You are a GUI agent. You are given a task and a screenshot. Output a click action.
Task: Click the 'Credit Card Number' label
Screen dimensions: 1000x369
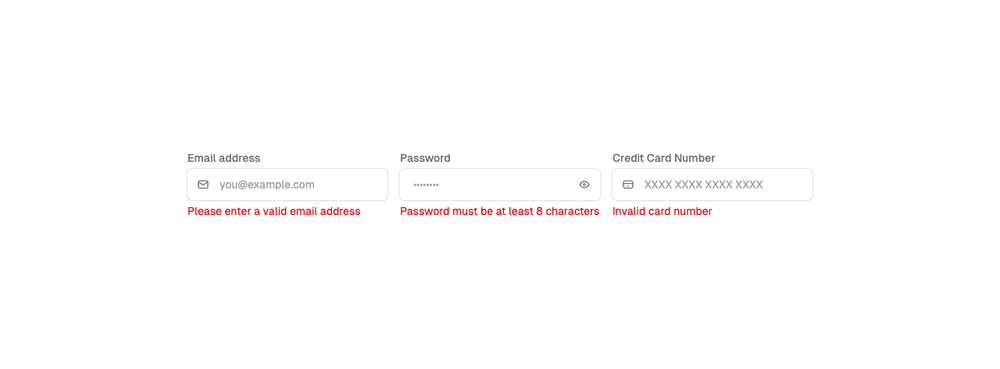pos(664,158)
